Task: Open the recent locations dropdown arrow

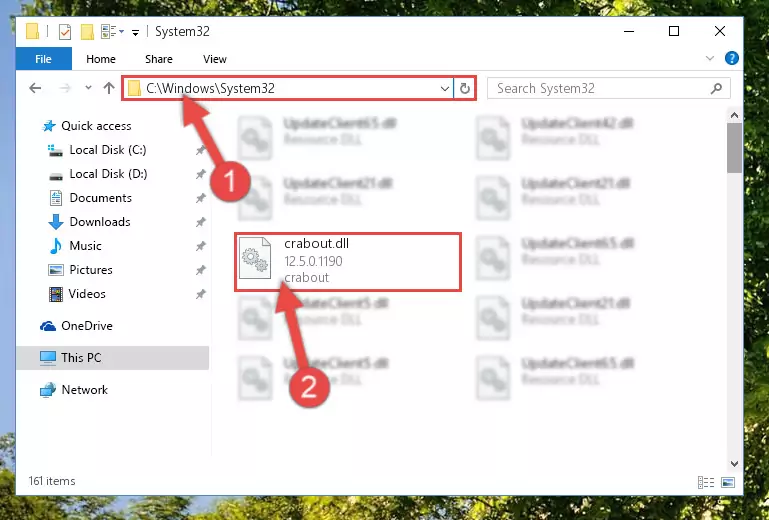Action: [88, 88]
